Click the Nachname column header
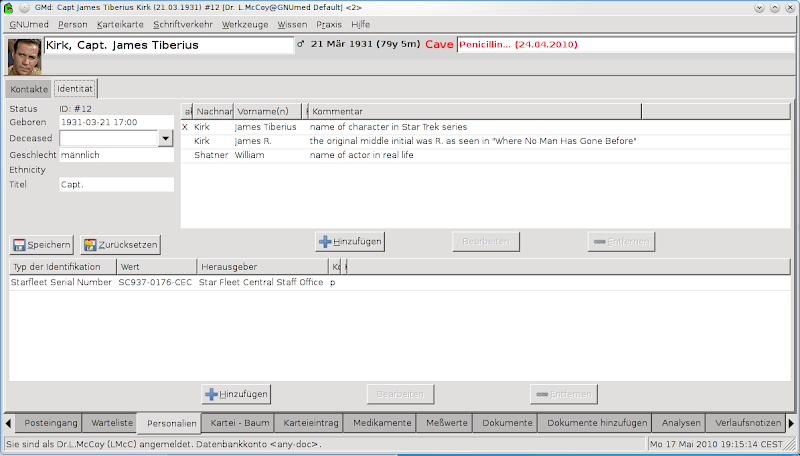 click(213, 111)
